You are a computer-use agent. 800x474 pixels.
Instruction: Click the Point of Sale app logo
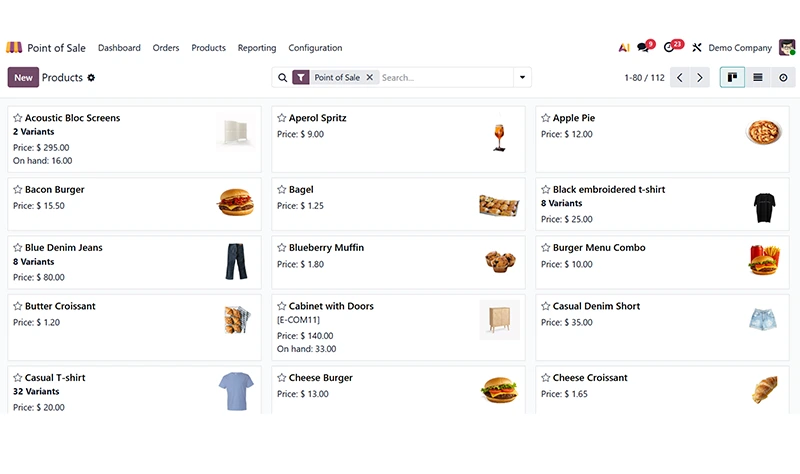pyautogui.click(x=14, y=47)
